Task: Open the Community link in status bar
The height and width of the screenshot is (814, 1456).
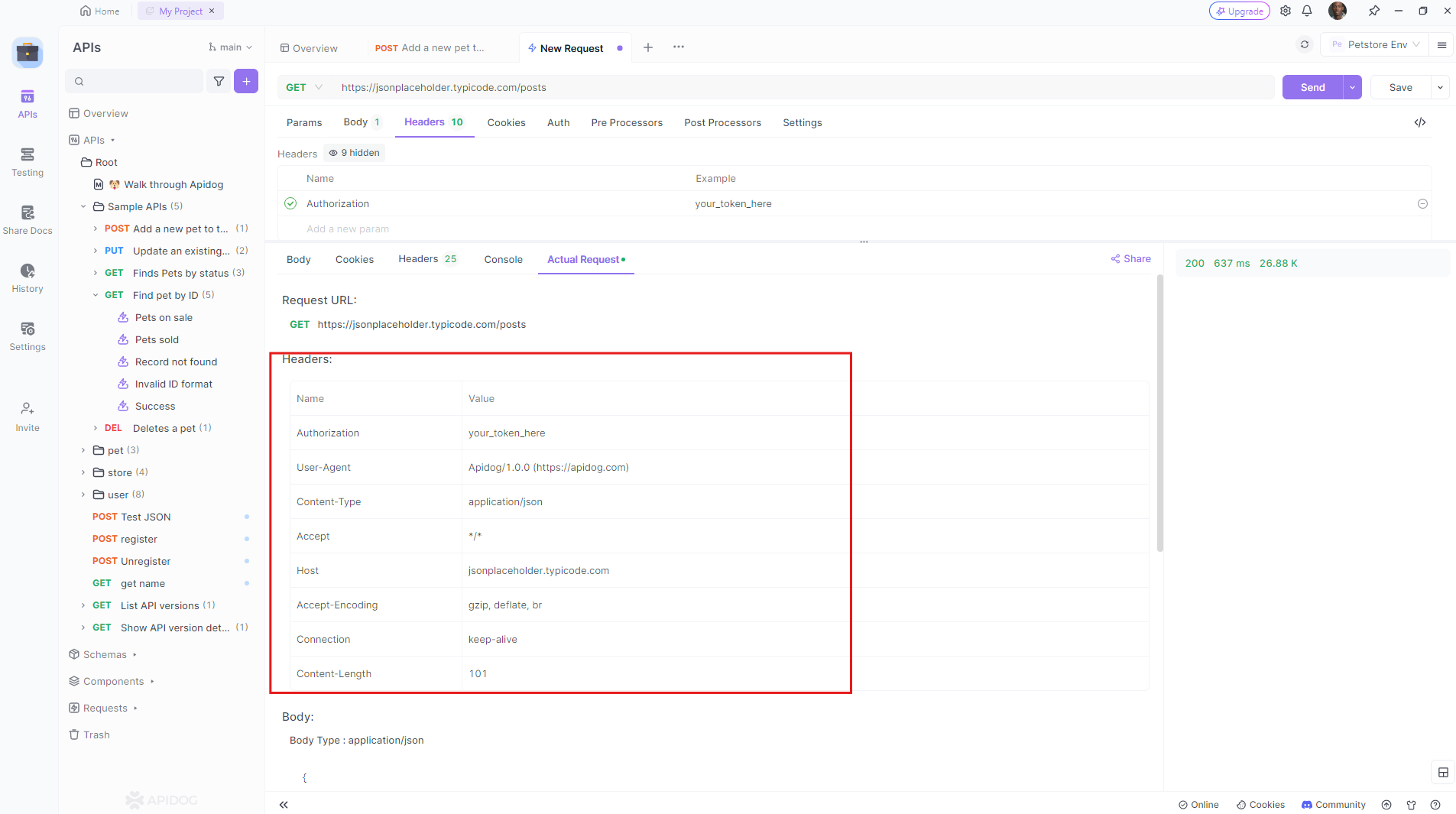Action: (x=1333, y=805)
